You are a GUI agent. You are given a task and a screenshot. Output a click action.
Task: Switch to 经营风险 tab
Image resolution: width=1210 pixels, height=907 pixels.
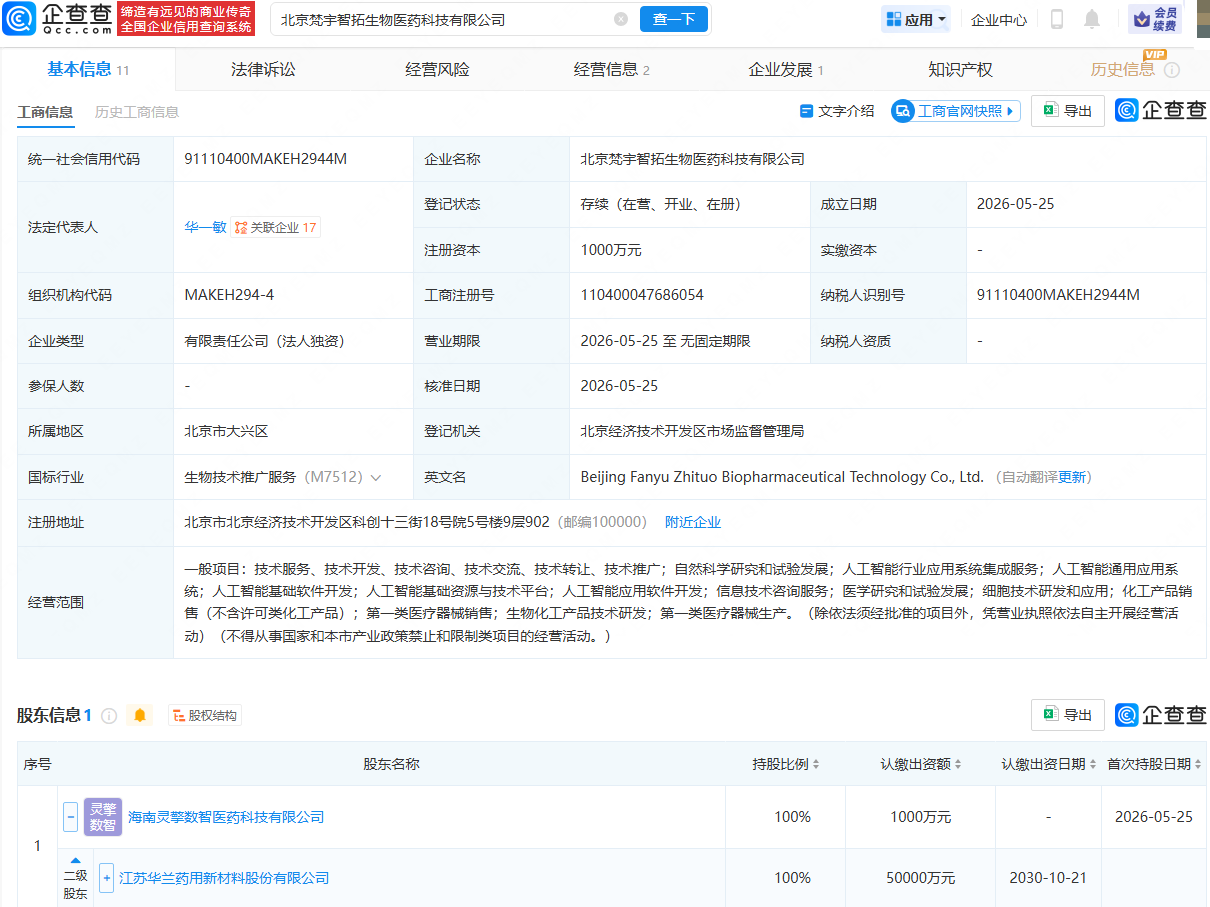[x=437, y=69]
